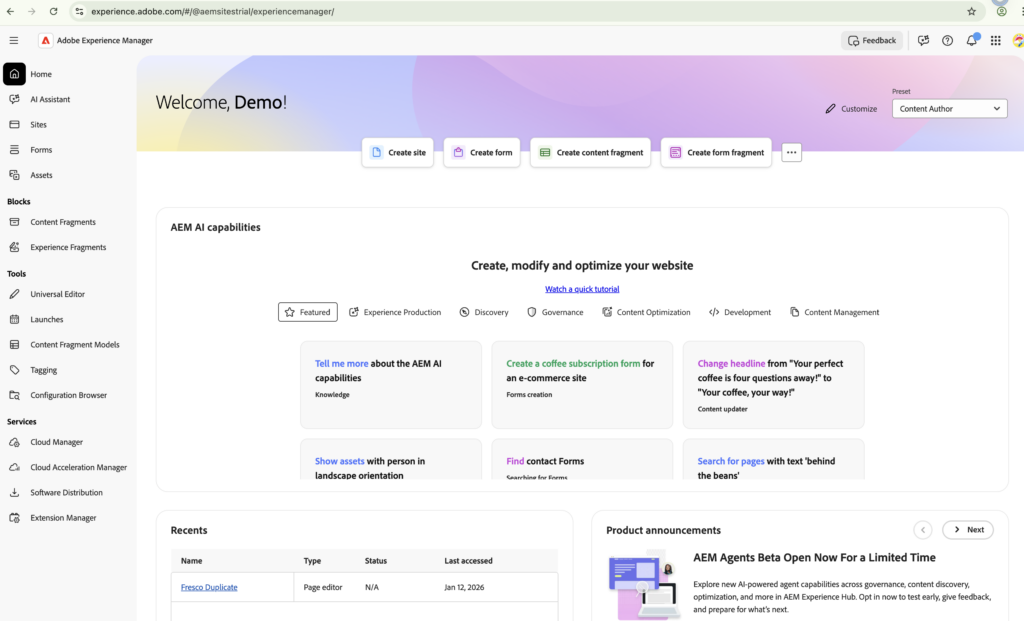Open the notifications bell
This screenshot has width=1024, height=621.
coord(970,40)
